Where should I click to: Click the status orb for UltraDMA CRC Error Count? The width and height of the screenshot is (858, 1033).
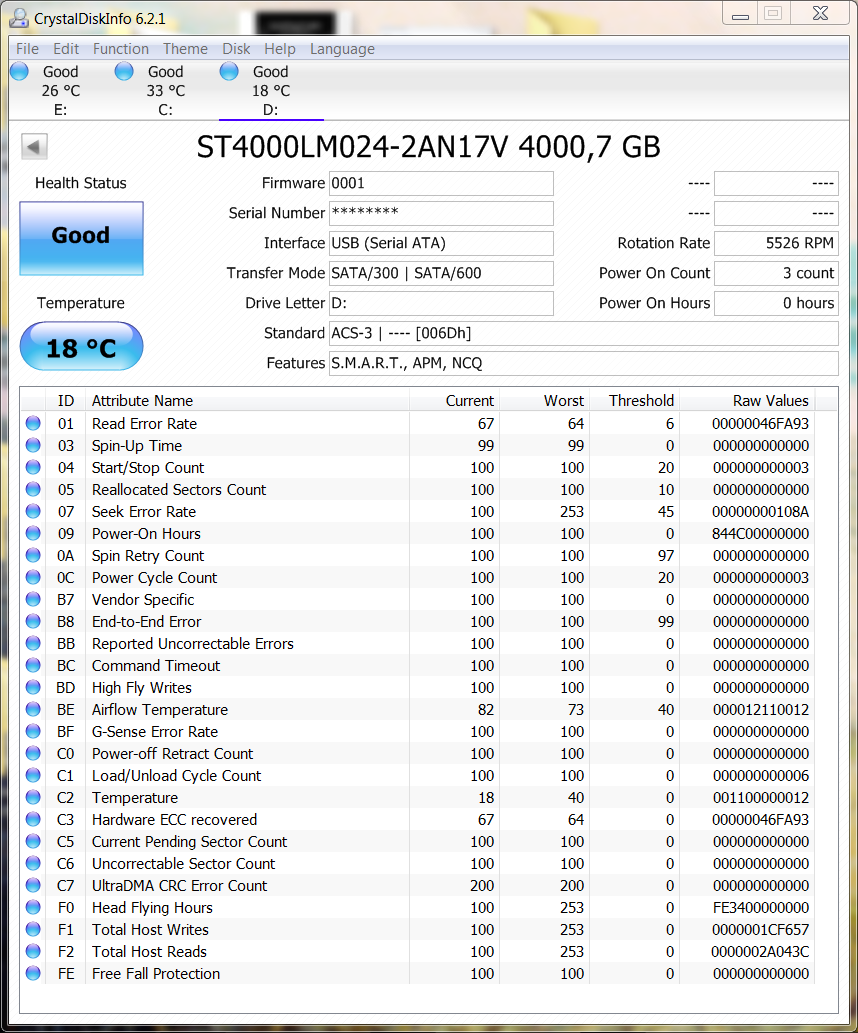point(33,885)
